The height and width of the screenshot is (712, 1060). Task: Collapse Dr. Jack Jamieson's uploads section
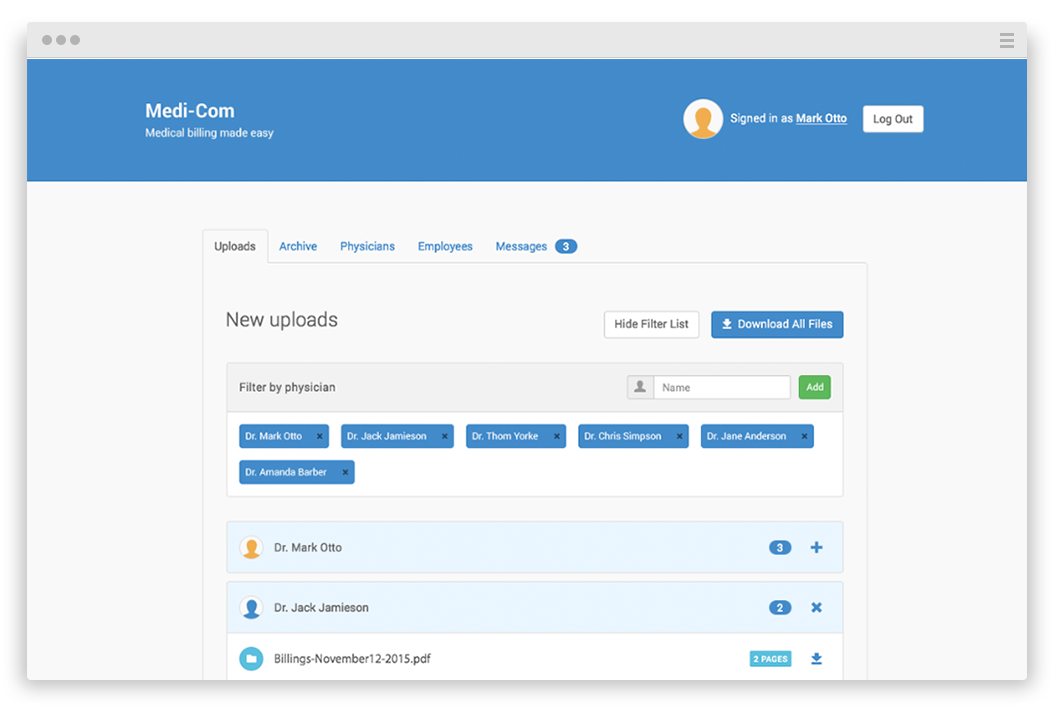click(816, 607)
